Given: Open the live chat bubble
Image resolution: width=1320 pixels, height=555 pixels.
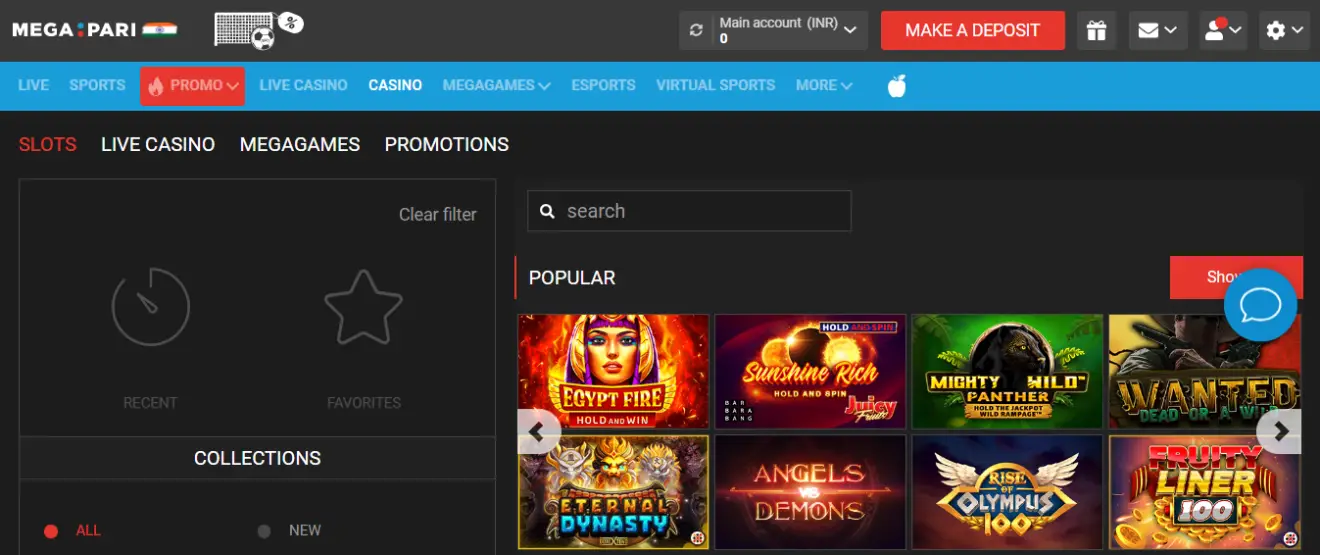Looking at the screenshot, I should 1260,305.
